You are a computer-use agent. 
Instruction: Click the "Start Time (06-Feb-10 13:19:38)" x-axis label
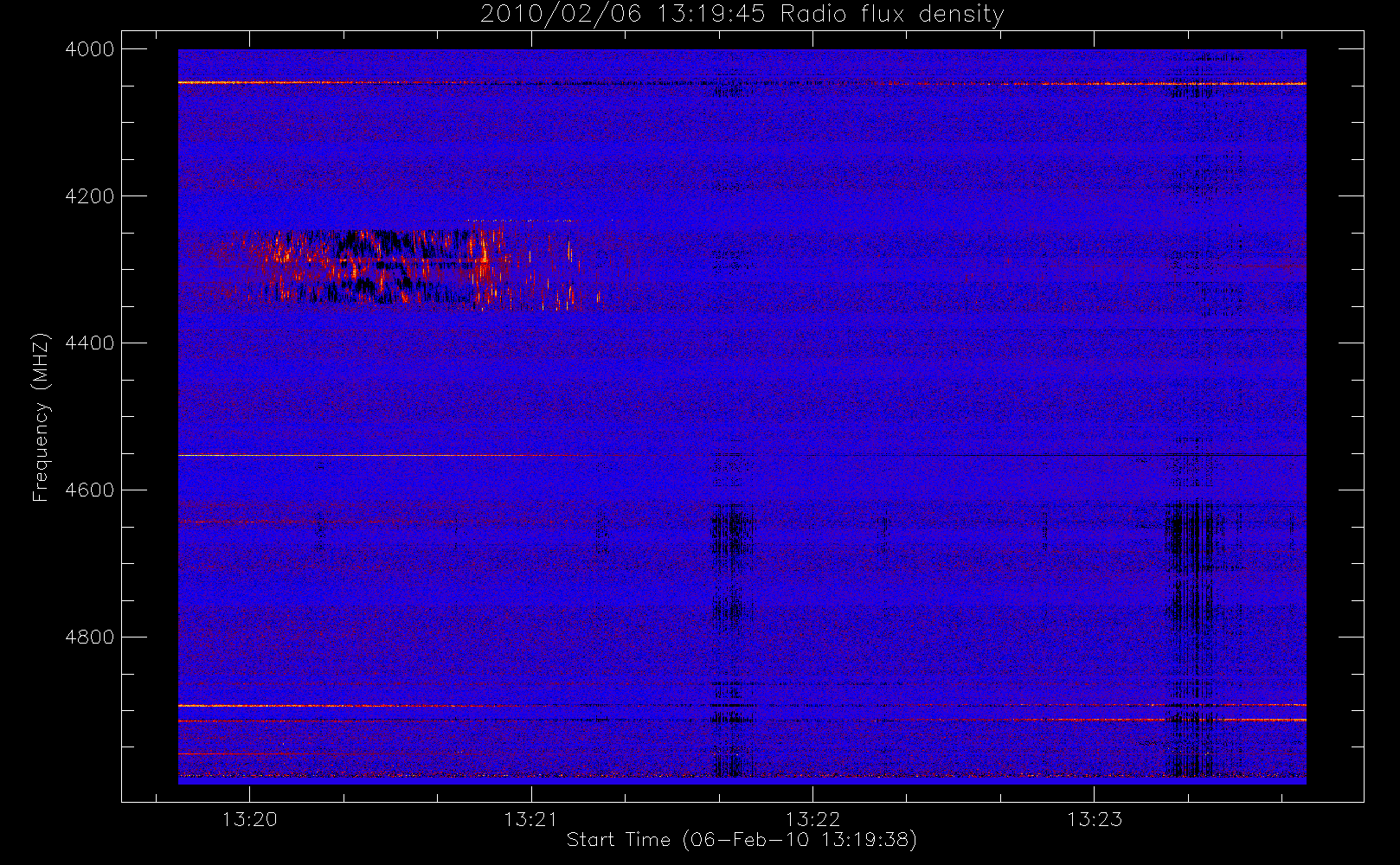click(742, 840)
